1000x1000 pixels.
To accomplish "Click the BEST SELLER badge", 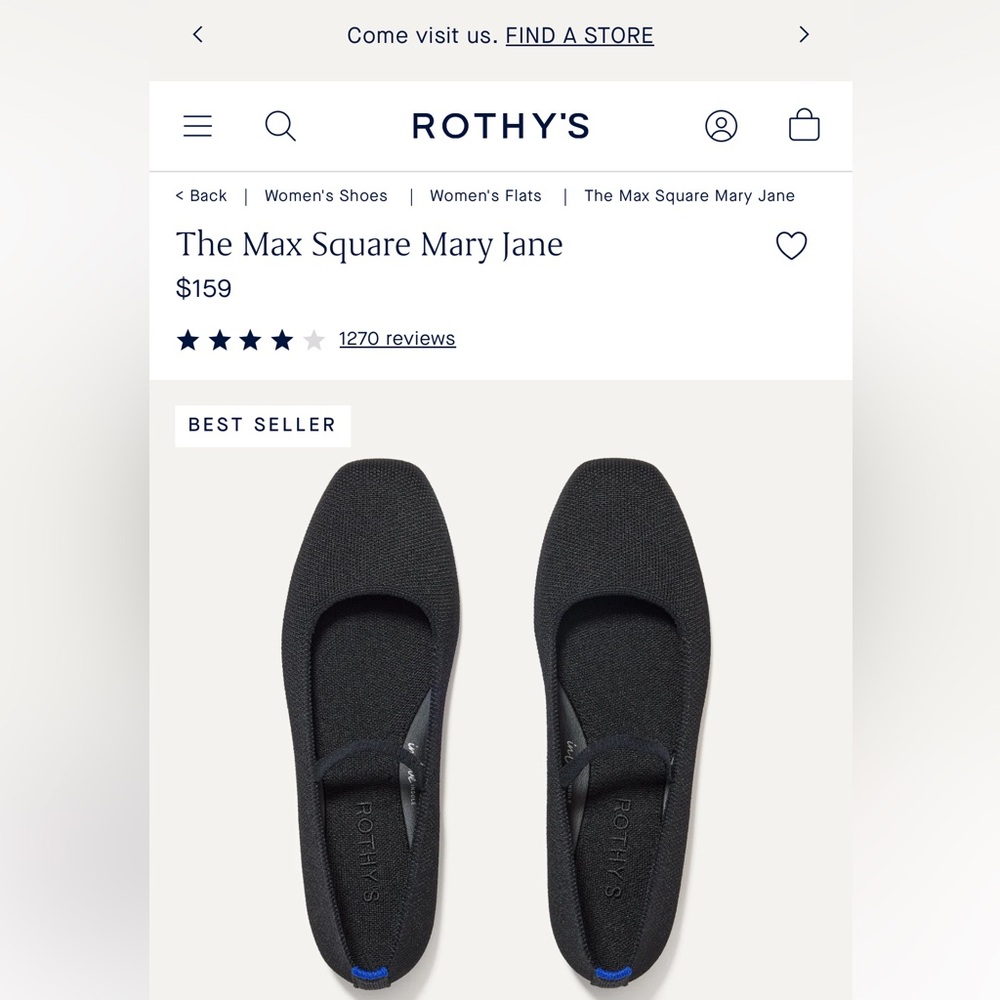I will pos(262,425).
